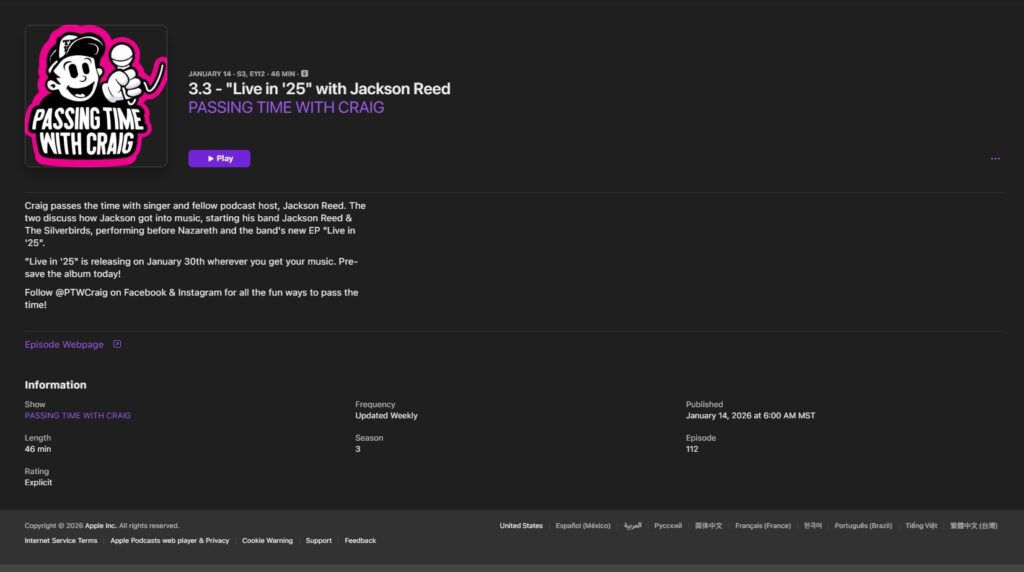Switch language to Español (México)
Image resolution: width=1024 pixels, height=572 pixels.
pyautogui.click(x=583, y=525)
